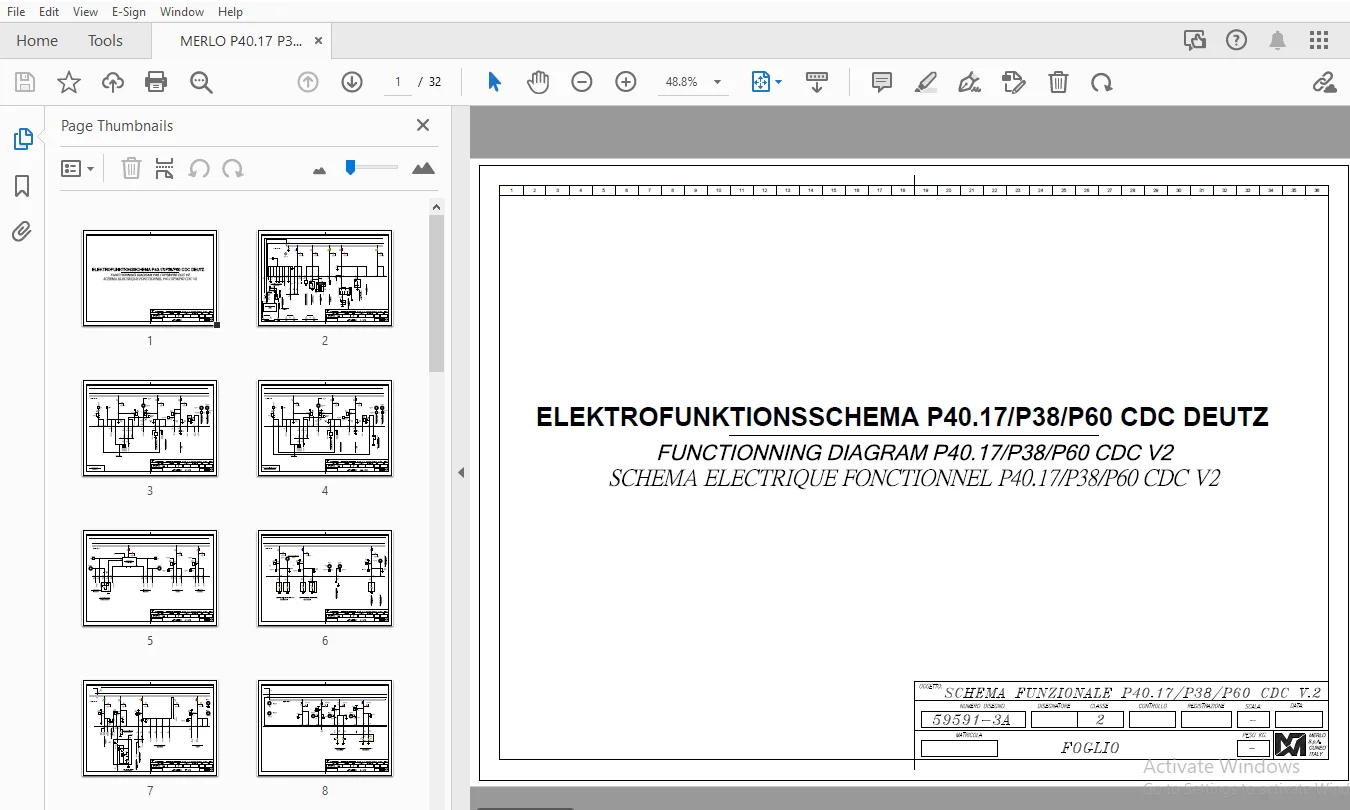The width and height of the screenshot is (1350, 810).
Task: Click the current page number field
Action: (x=399, y=82)
